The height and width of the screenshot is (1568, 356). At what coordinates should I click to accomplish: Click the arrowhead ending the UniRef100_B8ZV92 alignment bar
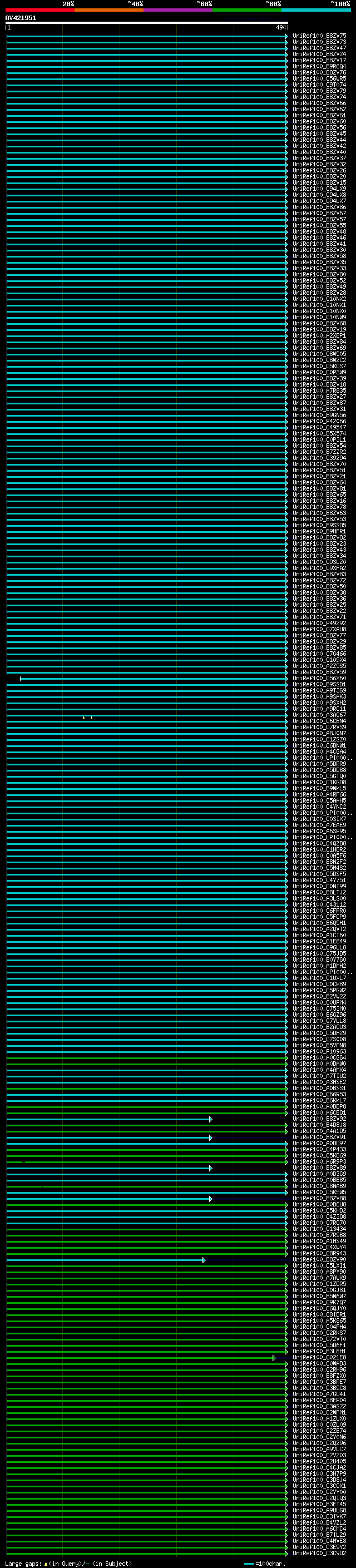tap(211, 1119)
